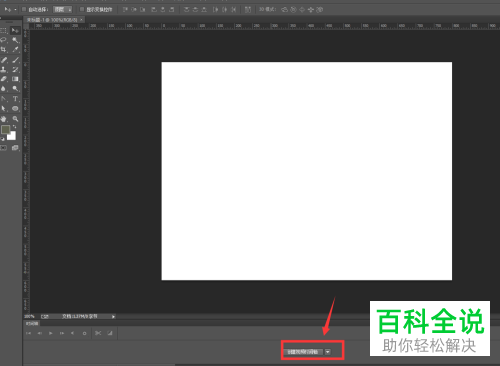Open dropdown beside Create Video Timeline
The image size is (500, 366).
click(328, 352)
